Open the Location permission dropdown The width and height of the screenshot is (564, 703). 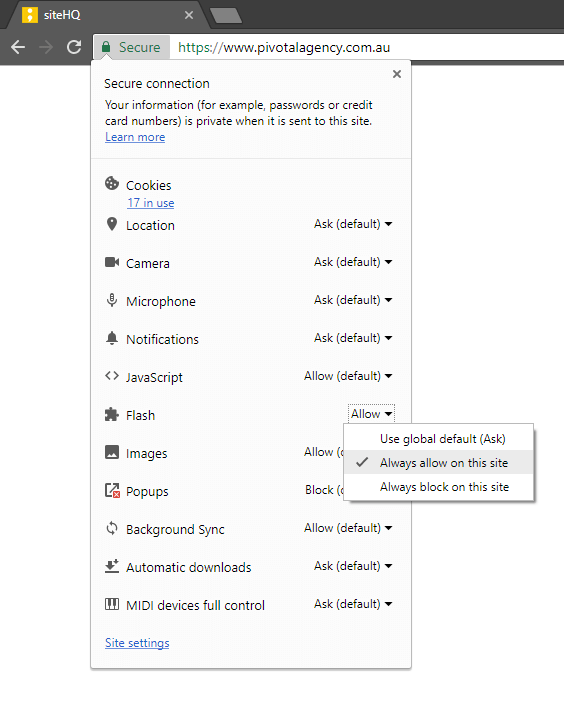(x=353, y=224)
